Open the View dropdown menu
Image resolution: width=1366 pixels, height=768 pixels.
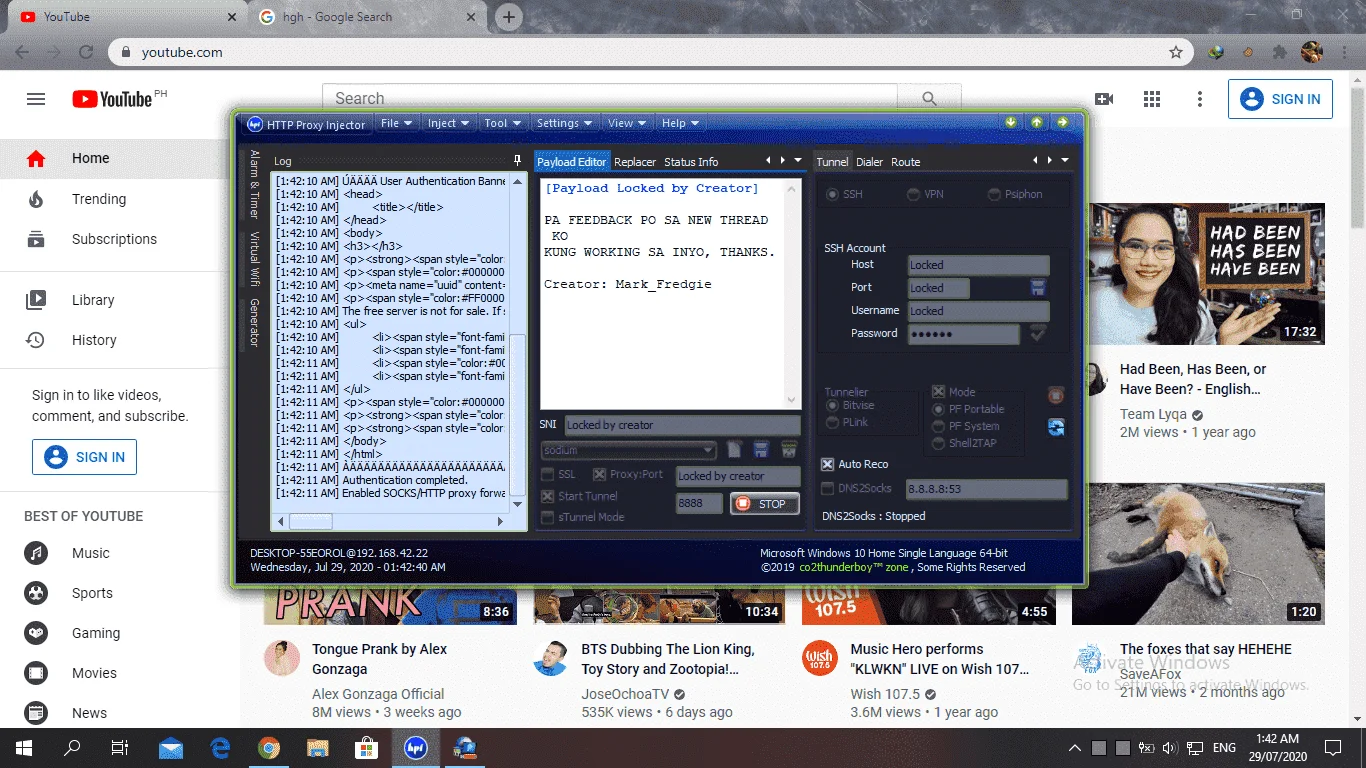click(x=627, y=123)
